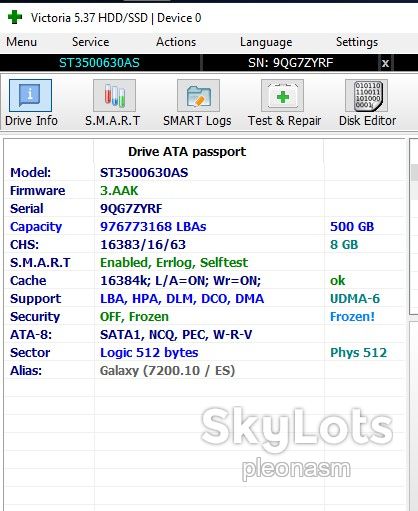
Task: Click the Firmware 3.AAK value
Action: point(119,190)
